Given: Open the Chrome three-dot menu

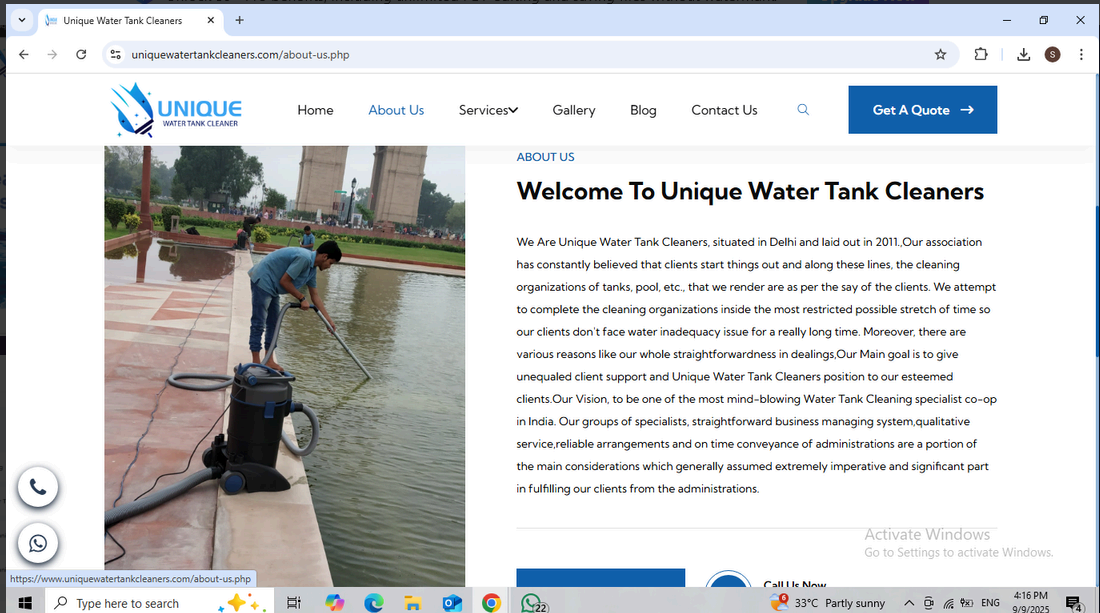Looking at the screenshot, I should coord(1081,55).
